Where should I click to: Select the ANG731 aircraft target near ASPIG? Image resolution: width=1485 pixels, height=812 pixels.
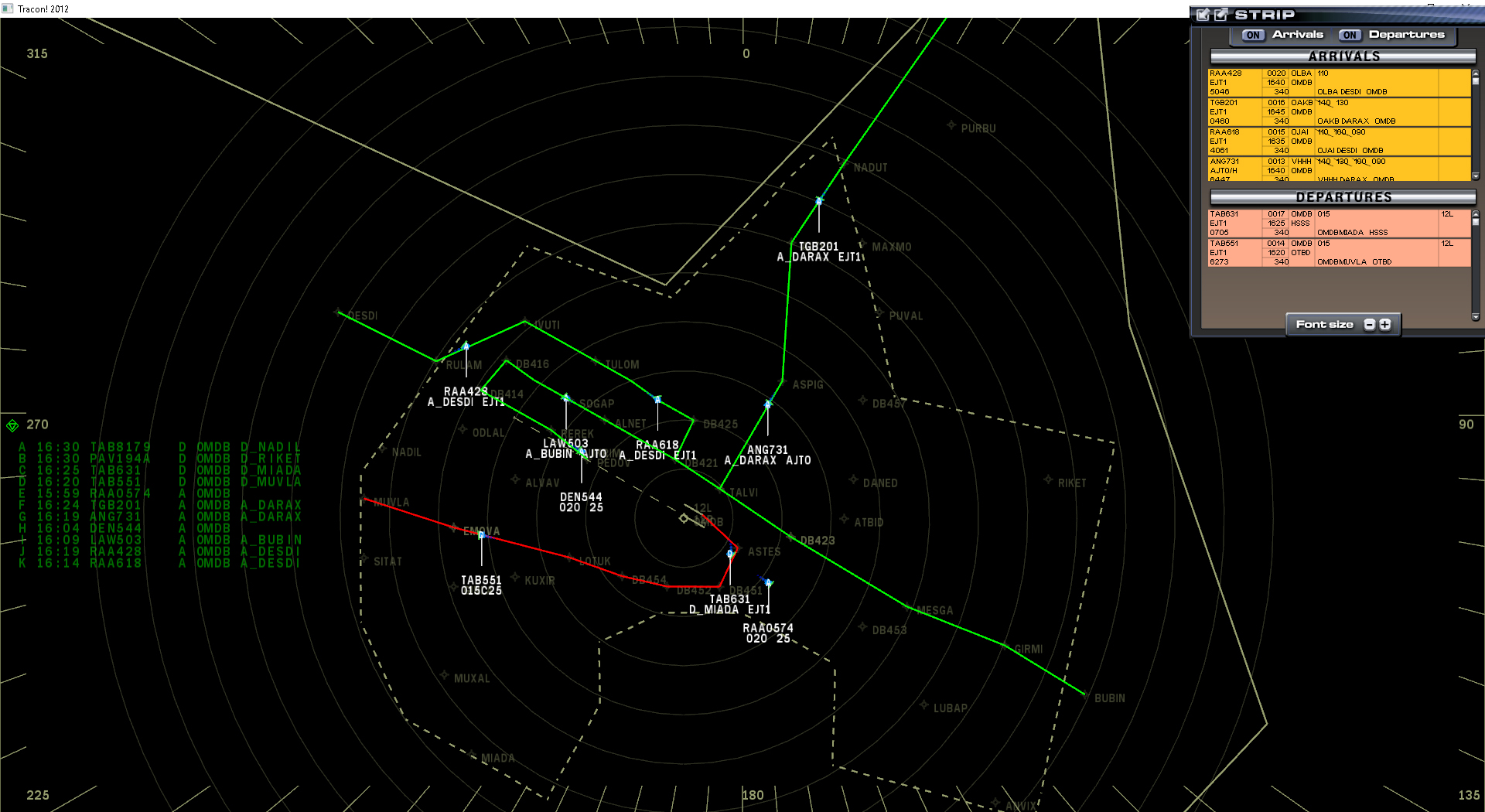(768, 404)
